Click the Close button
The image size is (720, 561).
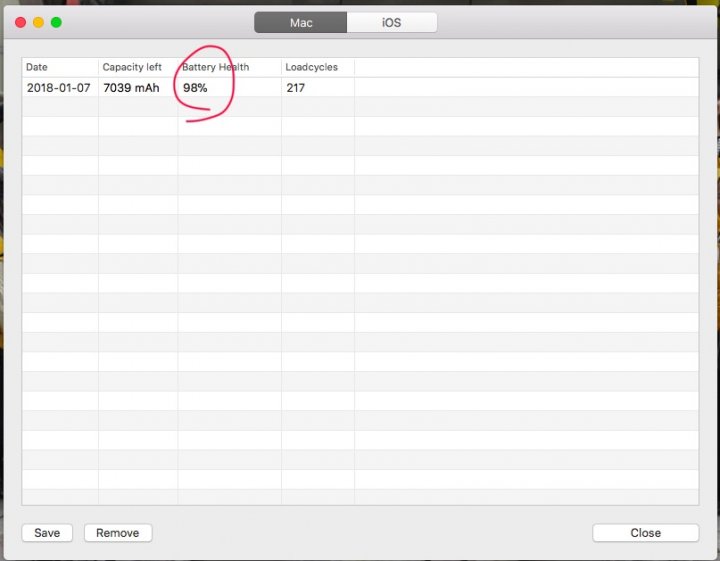click(645, 533)
